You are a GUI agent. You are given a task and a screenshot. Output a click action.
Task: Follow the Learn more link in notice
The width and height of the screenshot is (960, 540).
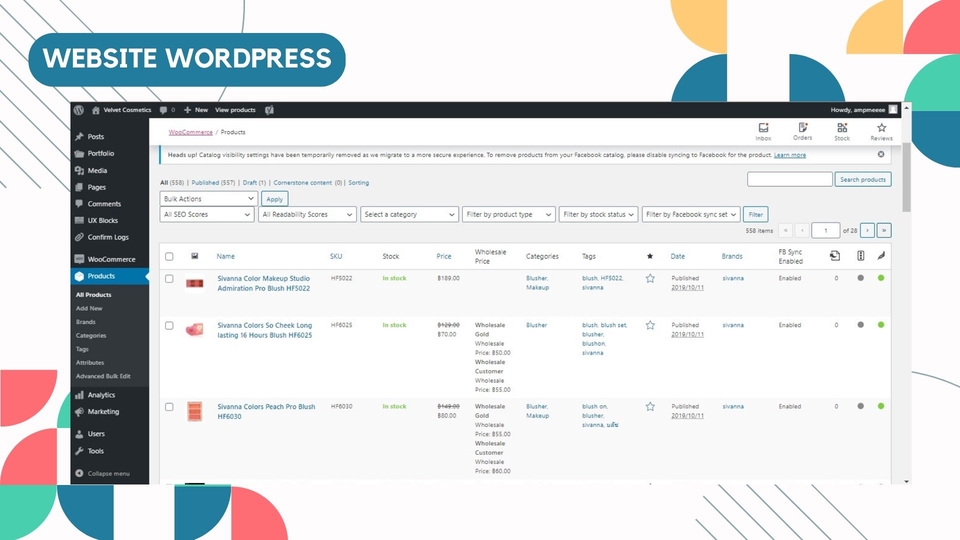pyautogui.click(x=790, y=155)
